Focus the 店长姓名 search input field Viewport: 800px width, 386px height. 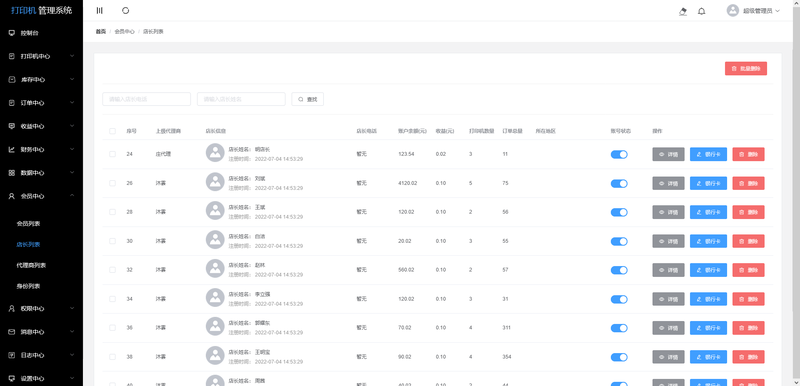[241, 99]
